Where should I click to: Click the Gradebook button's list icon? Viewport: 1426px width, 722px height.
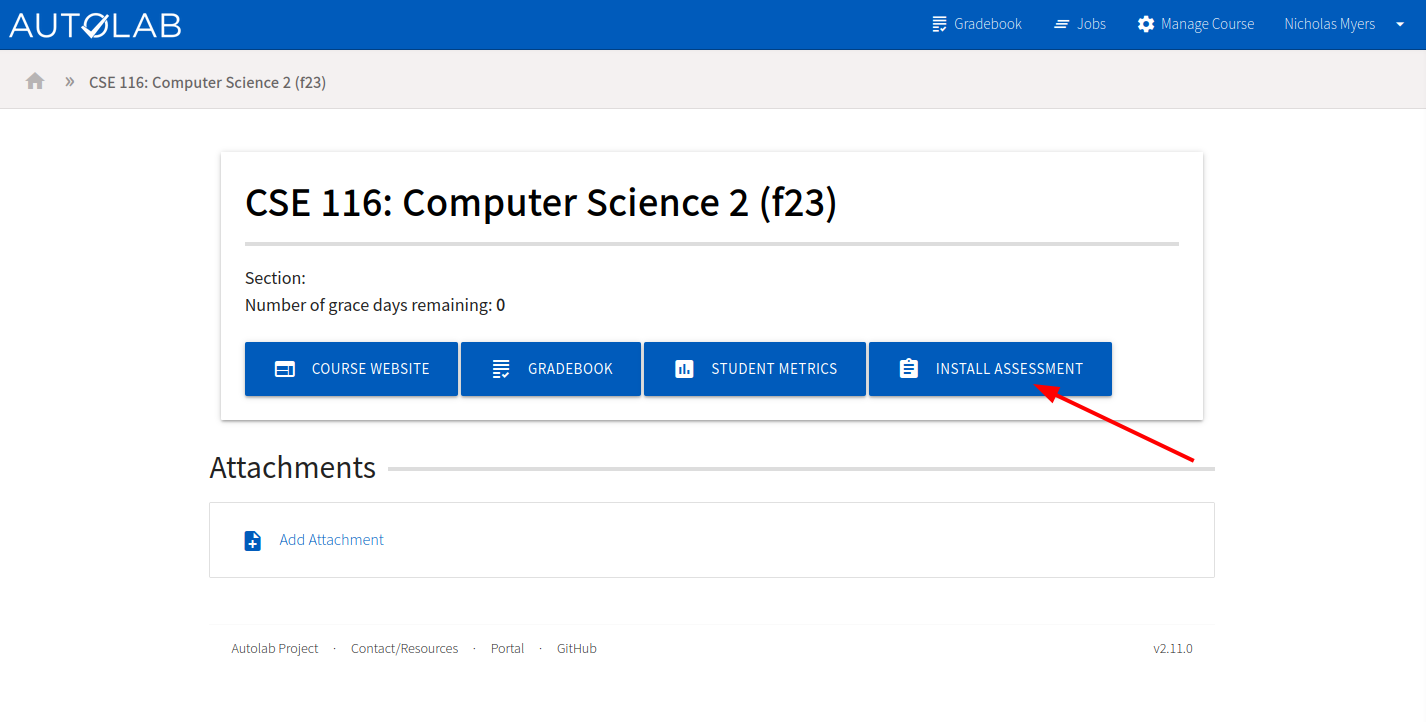pyautogui.click(x=501, y=369)
